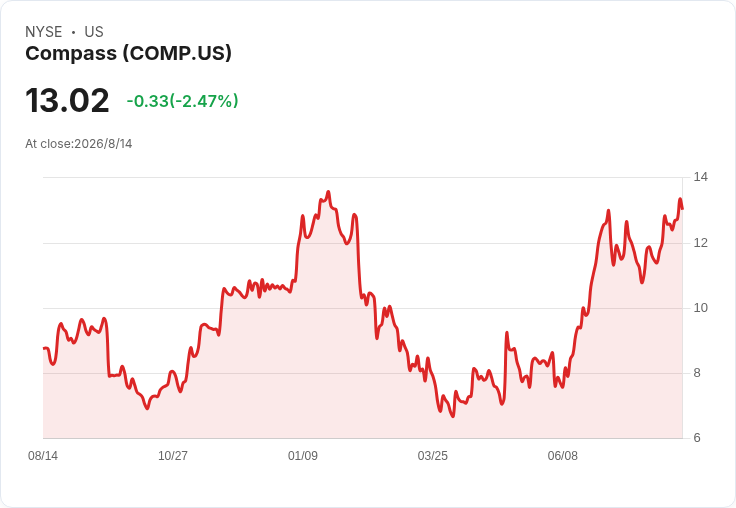
Task: Click the NYSE exchange label
Action: [44, 32]
